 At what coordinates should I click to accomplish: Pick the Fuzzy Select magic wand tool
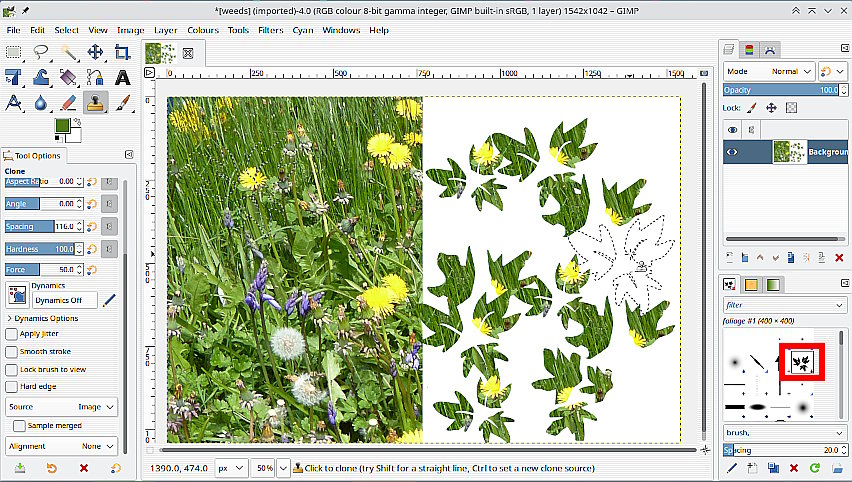(x=69, y=52)
